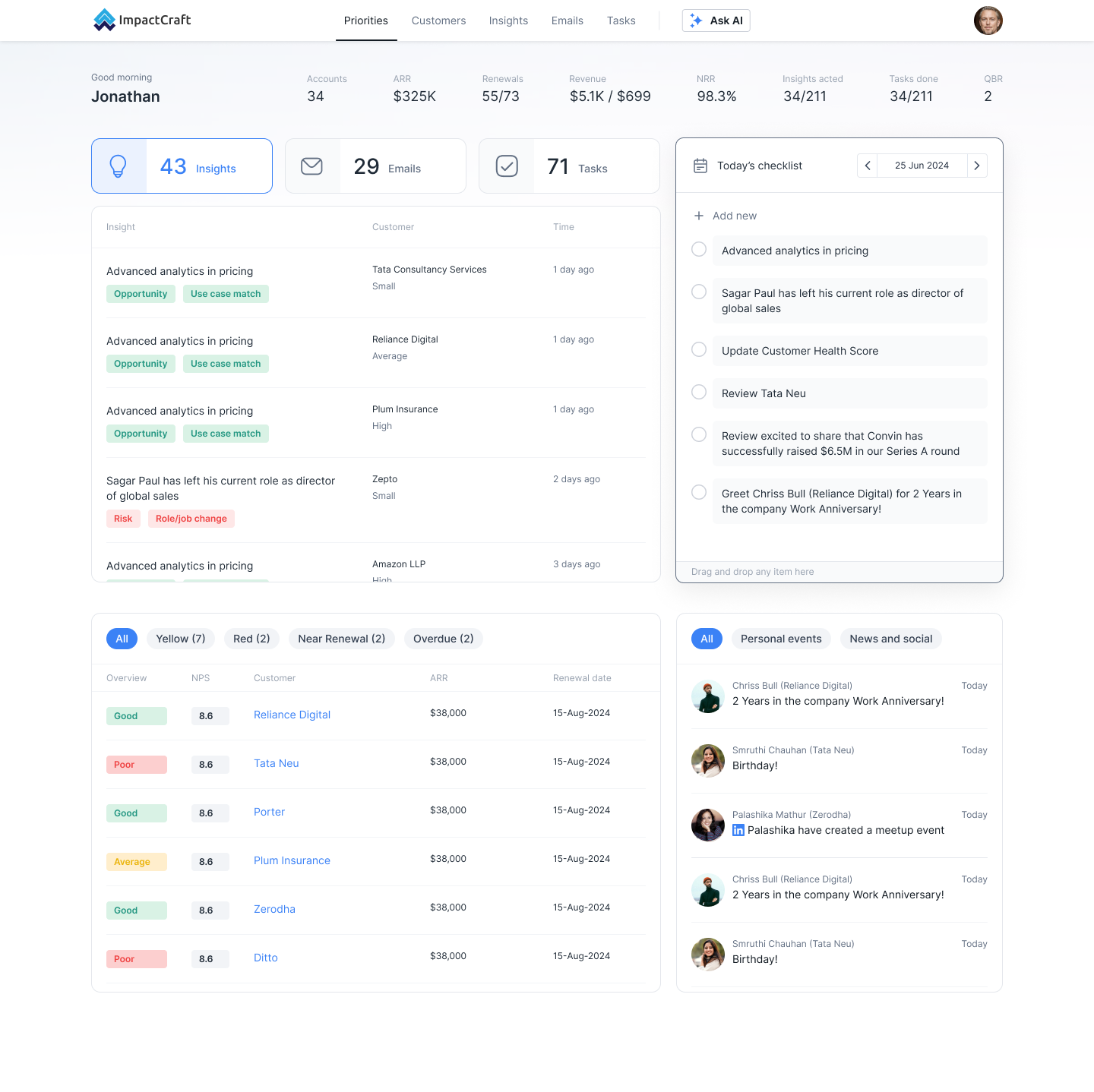Go to the Emails navigation tab
Viewport: 1094px width, 1092px height.
click(x=568, y=21)
